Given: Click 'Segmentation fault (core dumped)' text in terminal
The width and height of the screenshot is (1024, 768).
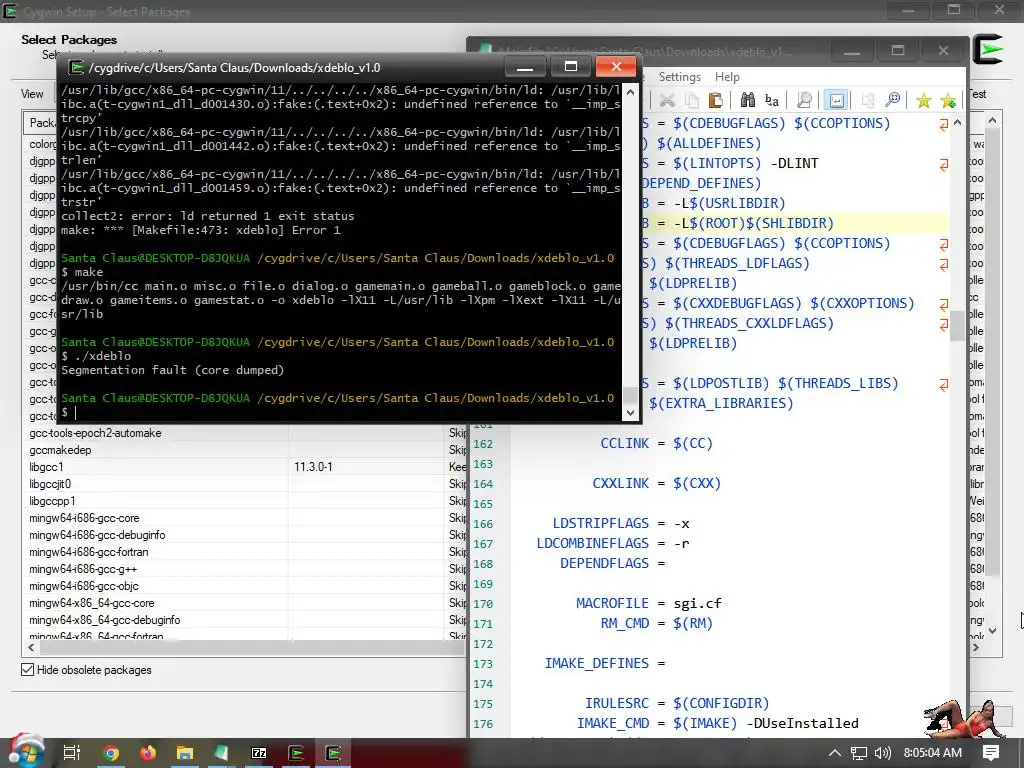Looking at the screenshot, I should [x=172, y=370].
